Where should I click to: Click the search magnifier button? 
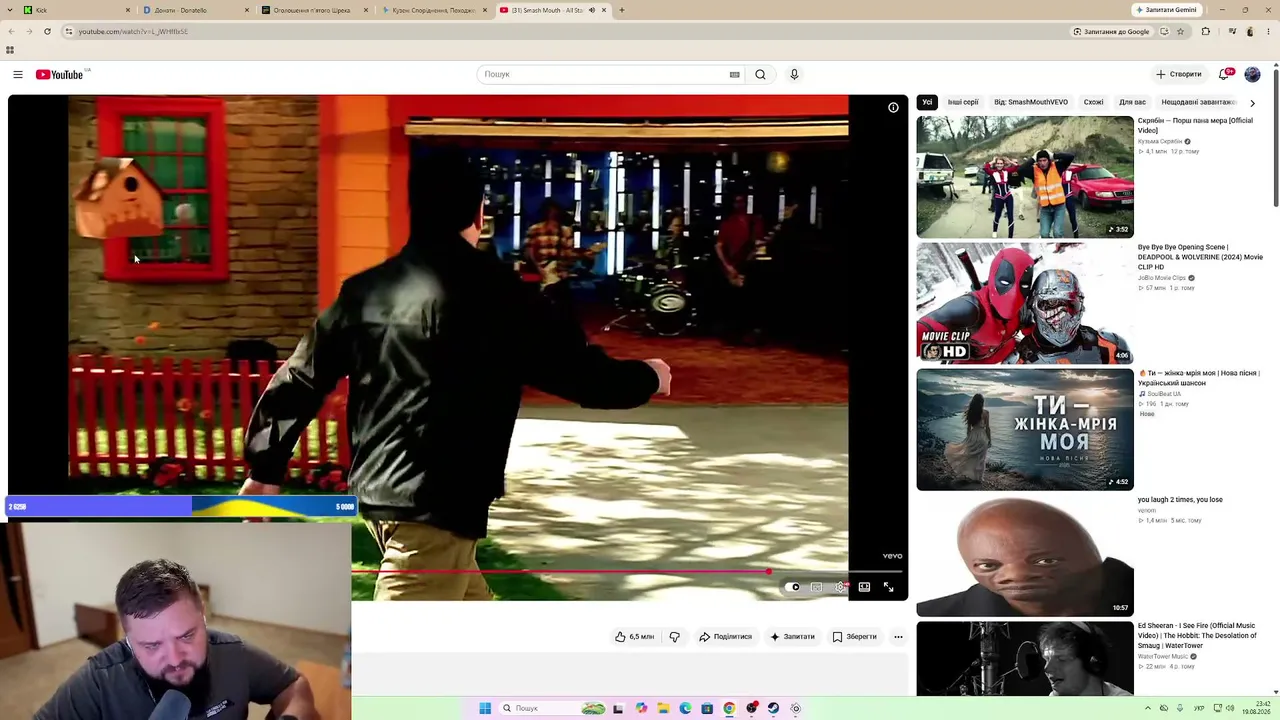tap(760, 75)
